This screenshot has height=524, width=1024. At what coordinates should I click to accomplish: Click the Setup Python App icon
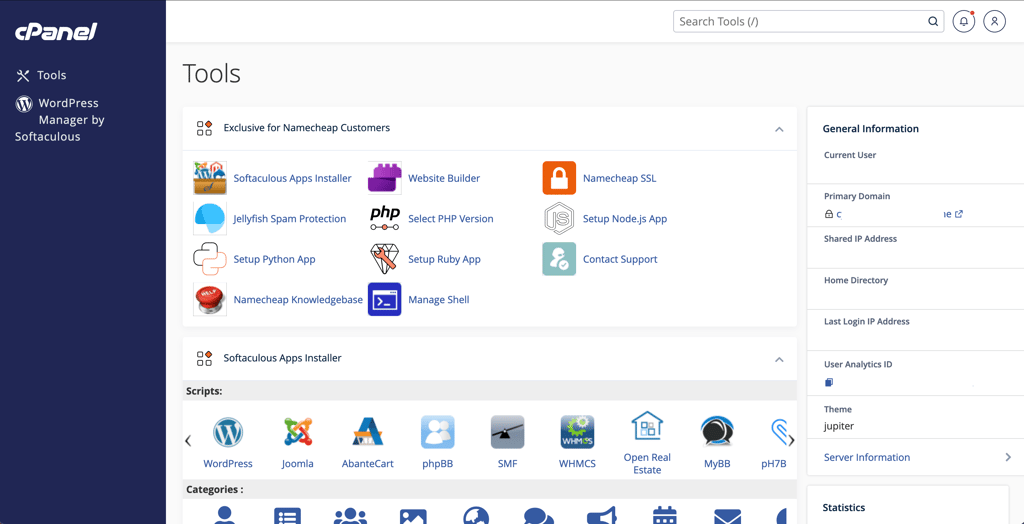pyautogui.click(x=210, y=259)
